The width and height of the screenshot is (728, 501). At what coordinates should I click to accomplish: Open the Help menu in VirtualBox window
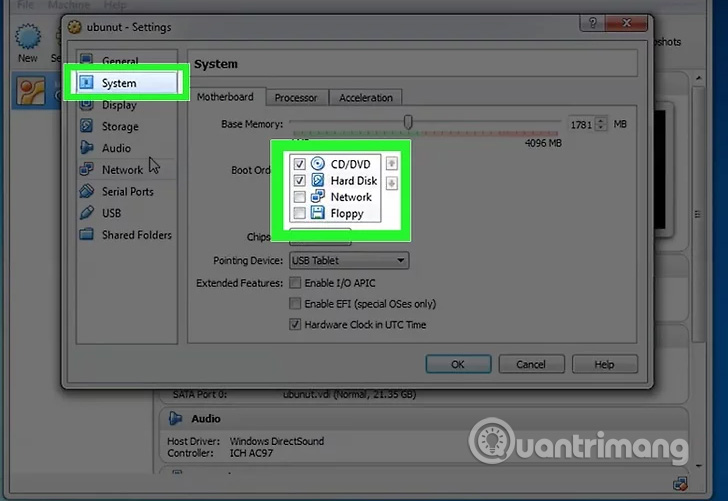(x=115, y=5)
